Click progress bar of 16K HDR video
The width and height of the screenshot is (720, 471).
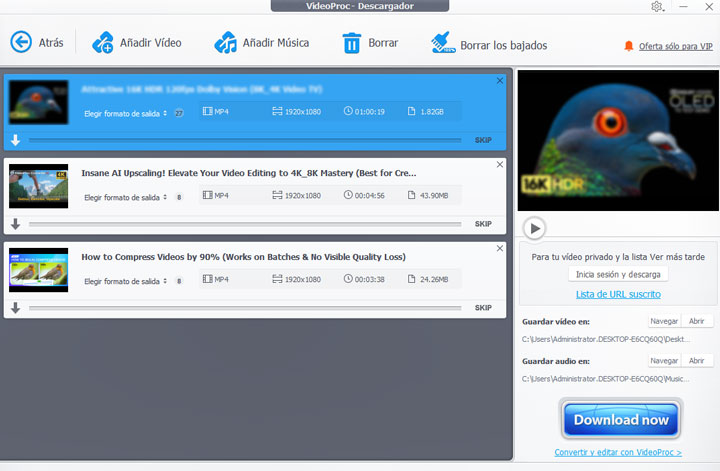pyautogui.click(x=245, y=140)
